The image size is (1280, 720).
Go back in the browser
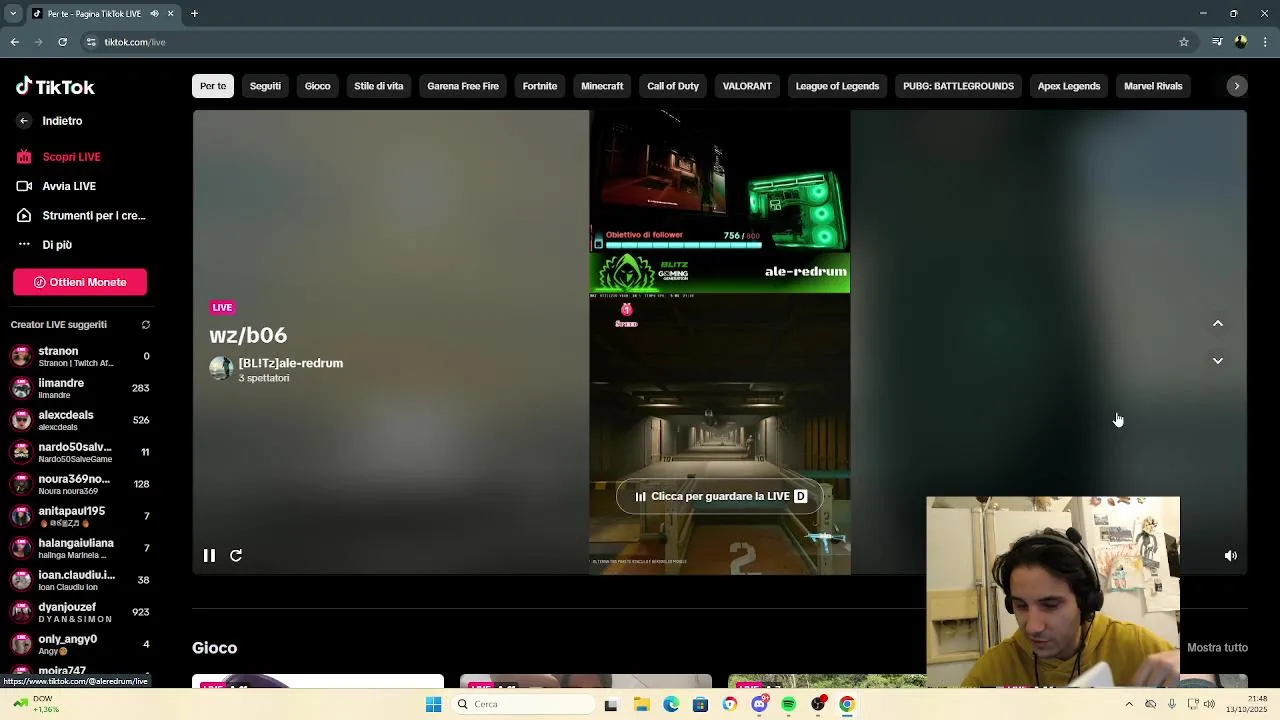(14, 42)
